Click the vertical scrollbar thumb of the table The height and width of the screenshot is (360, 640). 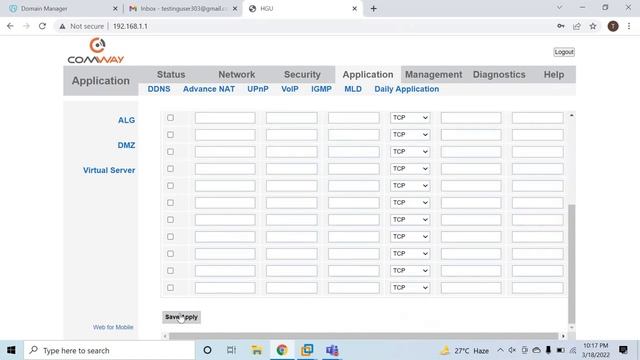click(x=571, y=264)
